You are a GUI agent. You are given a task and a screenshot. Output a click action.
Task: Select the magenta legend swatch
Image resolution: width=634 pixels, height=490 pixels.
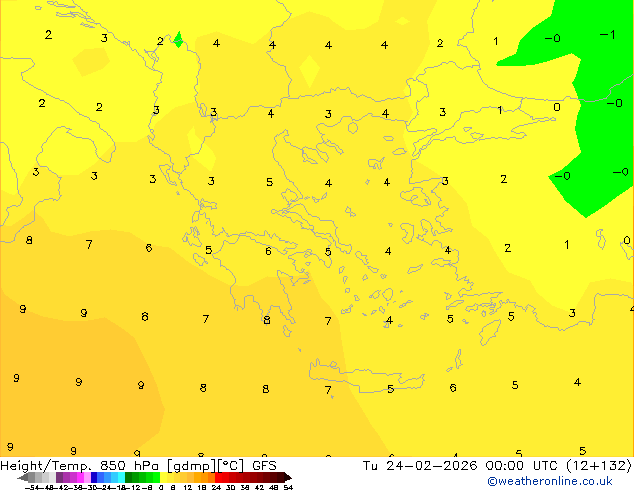tap(80, 477)
